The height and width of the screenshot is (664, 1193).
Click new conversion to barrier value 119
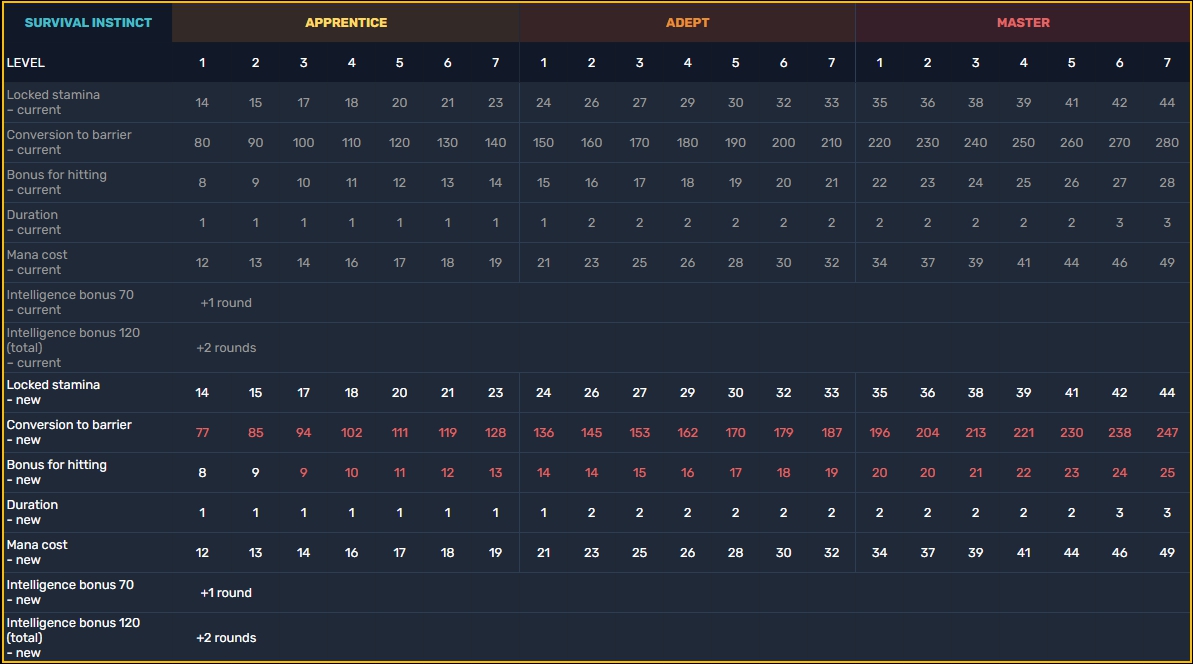click(447, 433)
